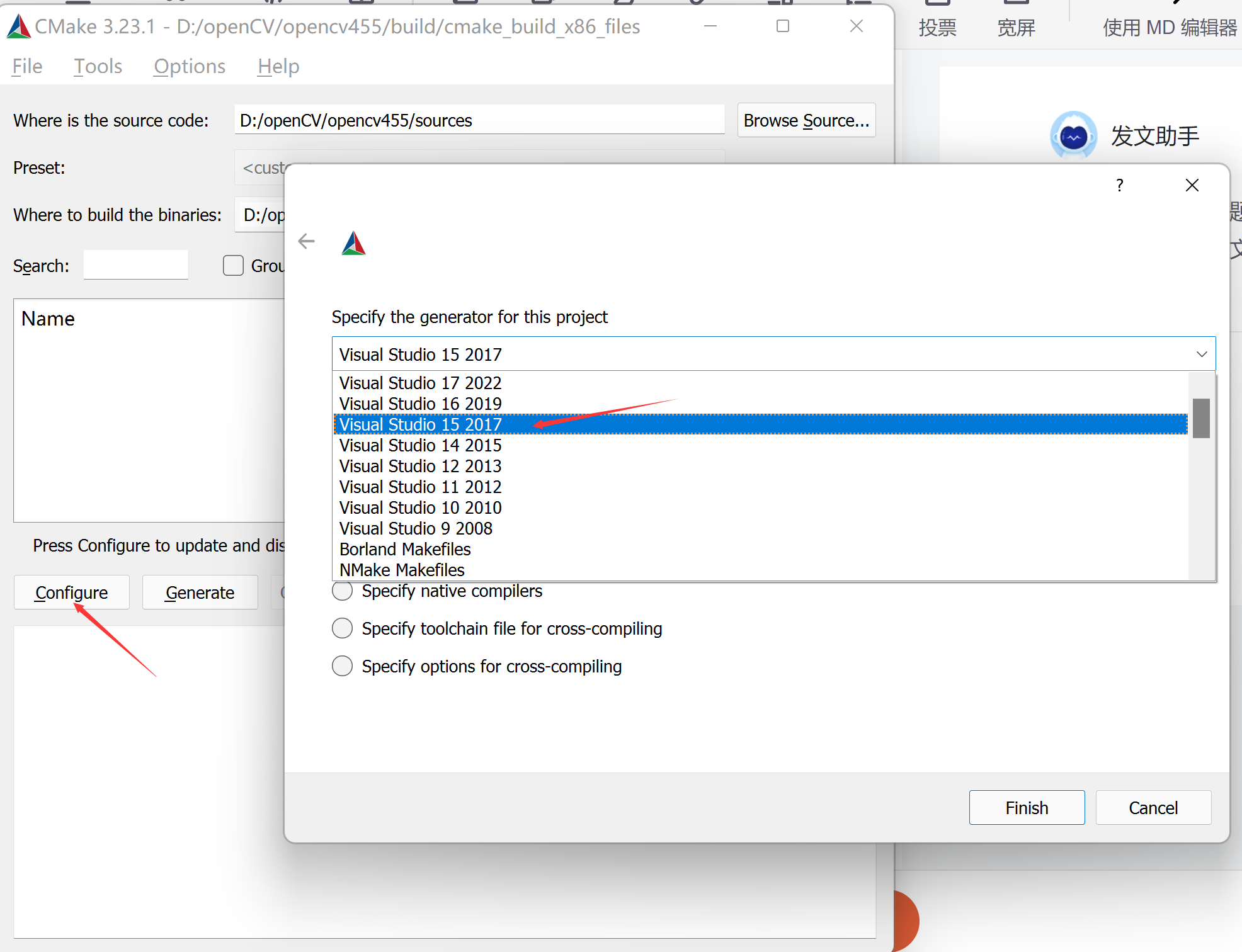Maximize the CMake window
1242x952 pixels.
point(783,26)
